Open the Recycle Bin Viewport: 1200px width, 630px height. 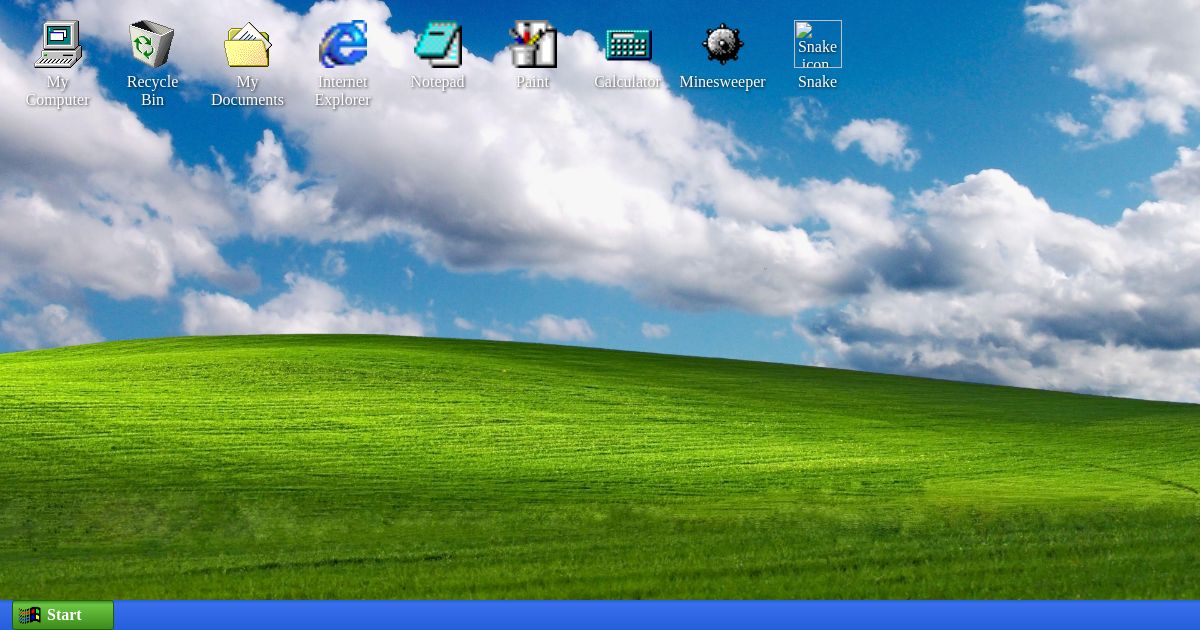tap(151, 44)
